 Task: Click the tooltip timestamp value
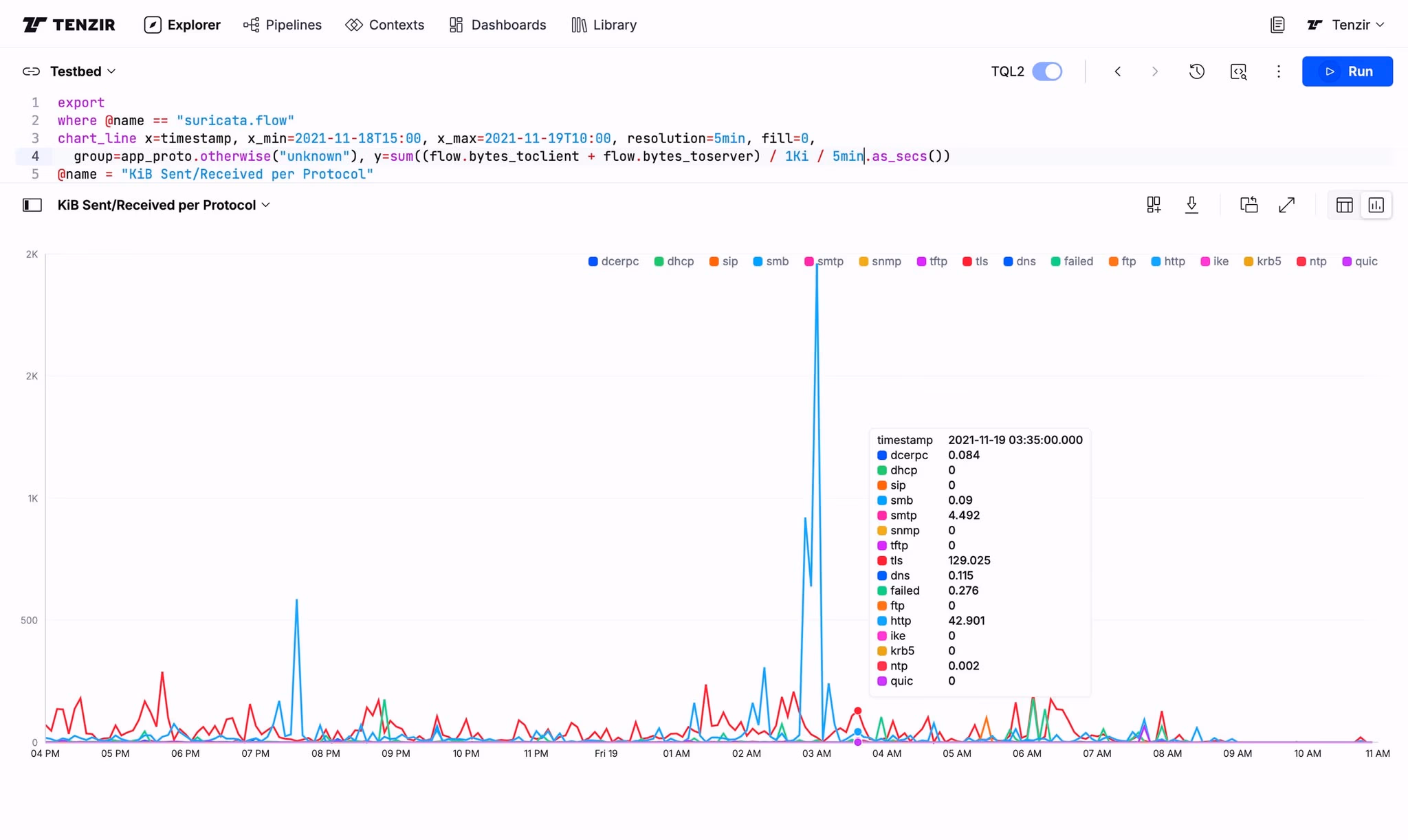pos(1015,440)
